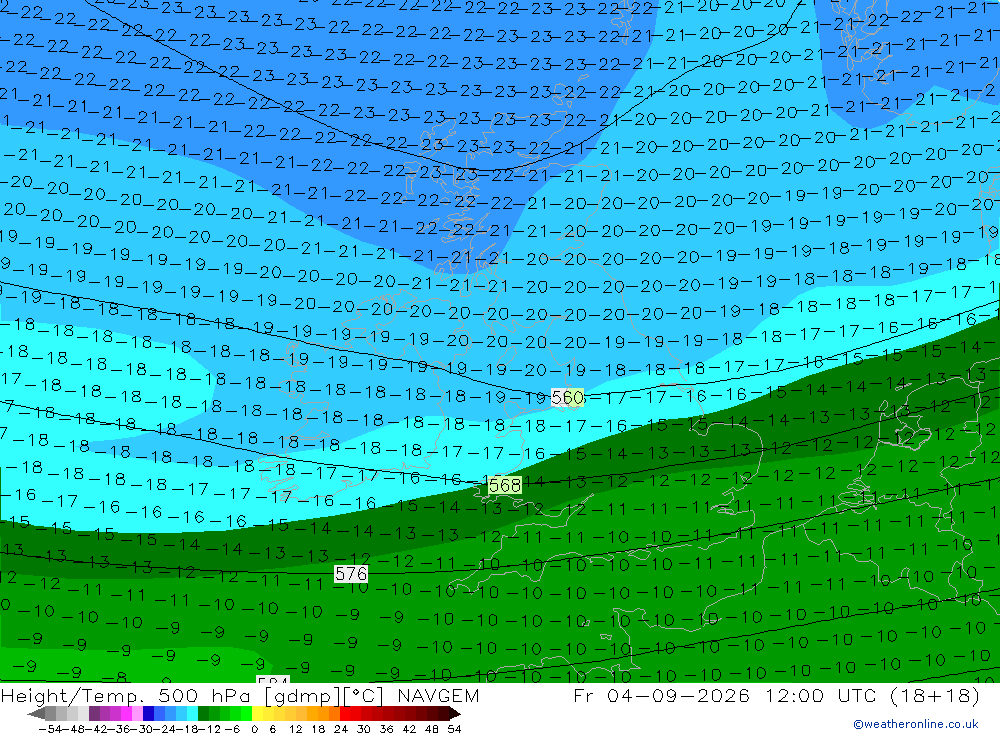Open the weatheronline.co.uk copyright link

click(916, 724)
